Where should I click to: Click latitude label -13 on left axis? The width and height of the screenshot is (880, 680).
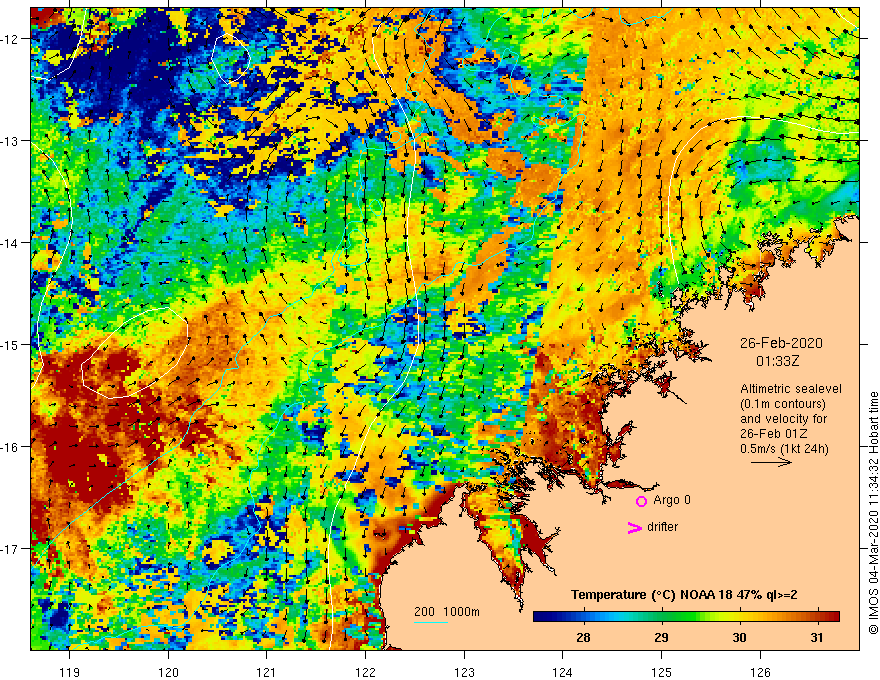(11, 141)
